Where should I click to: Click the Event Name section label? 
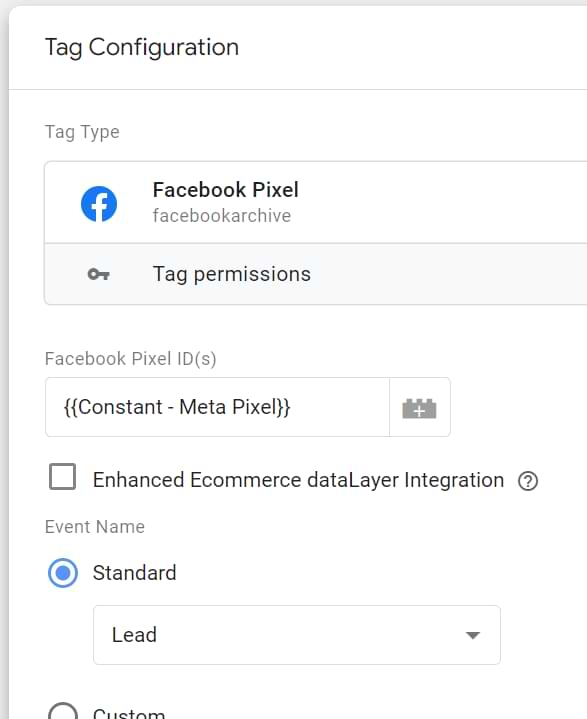coord(94,527)
